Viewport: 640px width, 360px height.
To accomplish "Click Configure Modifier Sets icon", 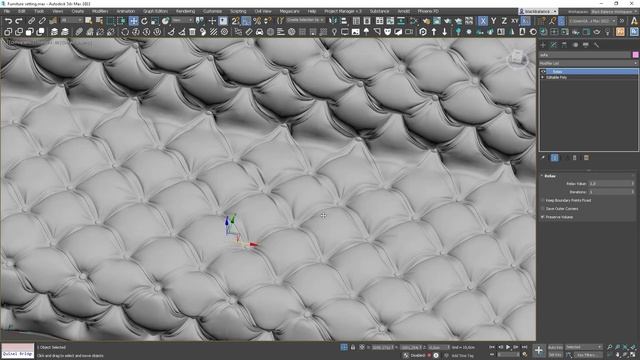I will 586,158.
